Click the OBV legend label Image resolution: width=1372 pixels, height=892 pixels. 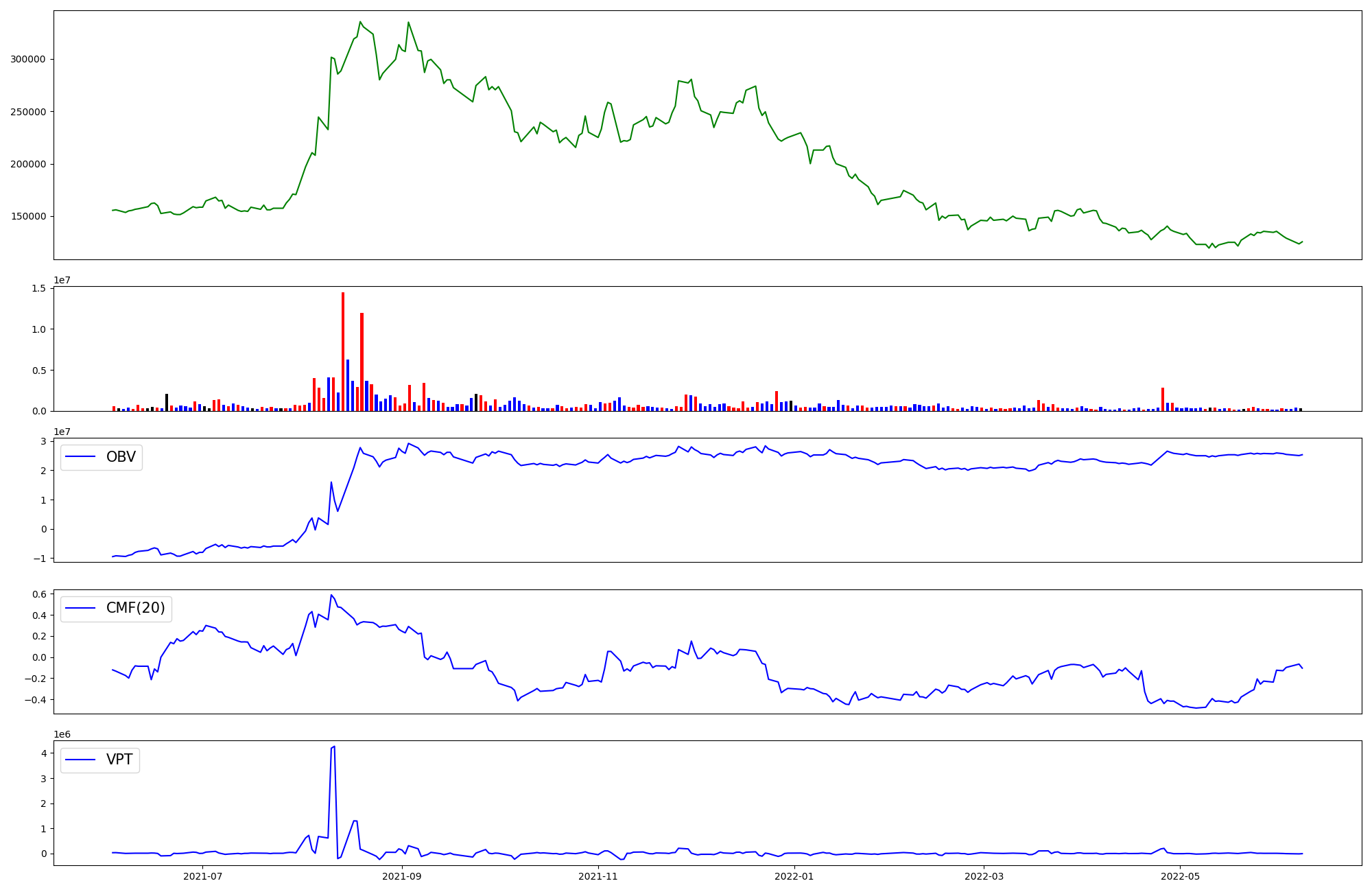(121, 457)
